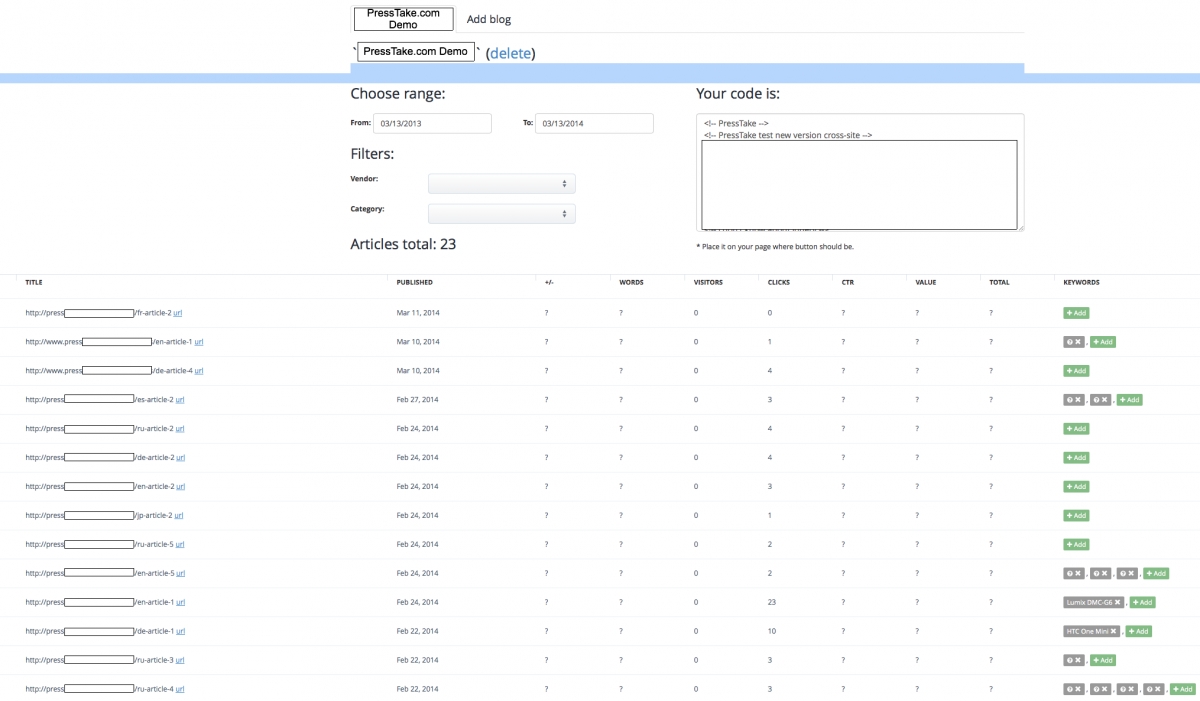The height and width of the screenshot is (701, 1200).
Task: Remove first keyword tag in es-article-2 row
Action: [1078, 400]
